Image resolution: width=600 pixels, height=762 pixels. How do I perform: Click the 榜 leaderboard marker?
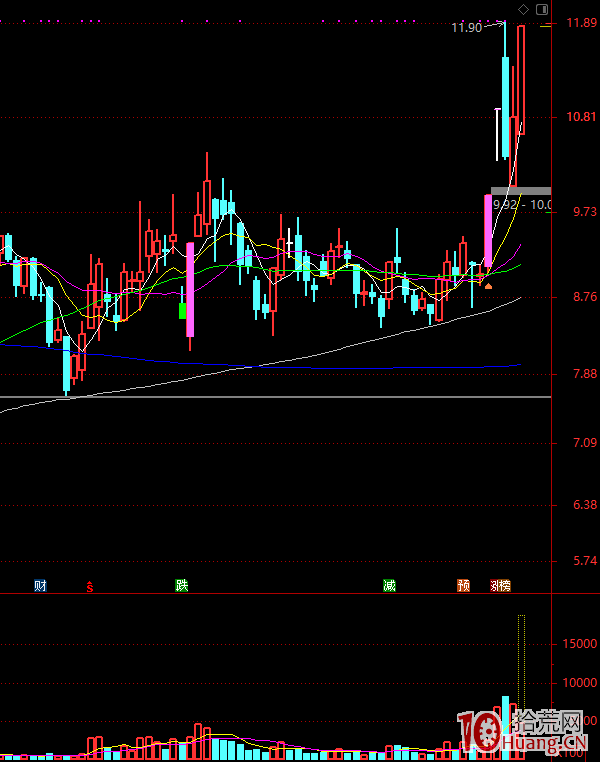tap(504, 586)
